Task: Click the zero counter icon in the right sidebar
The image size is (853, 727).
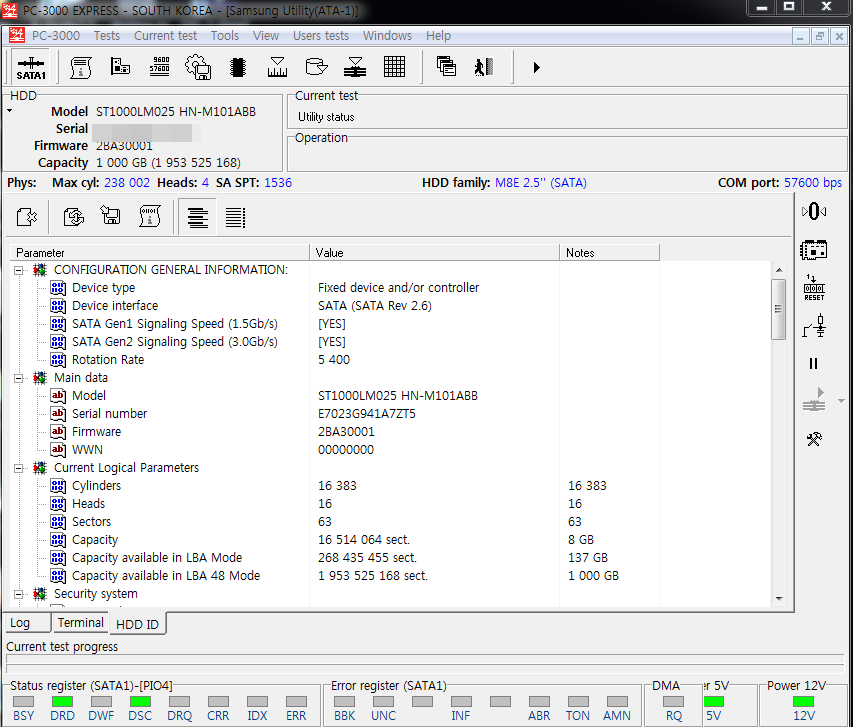Action: click(x=814, y=211)
